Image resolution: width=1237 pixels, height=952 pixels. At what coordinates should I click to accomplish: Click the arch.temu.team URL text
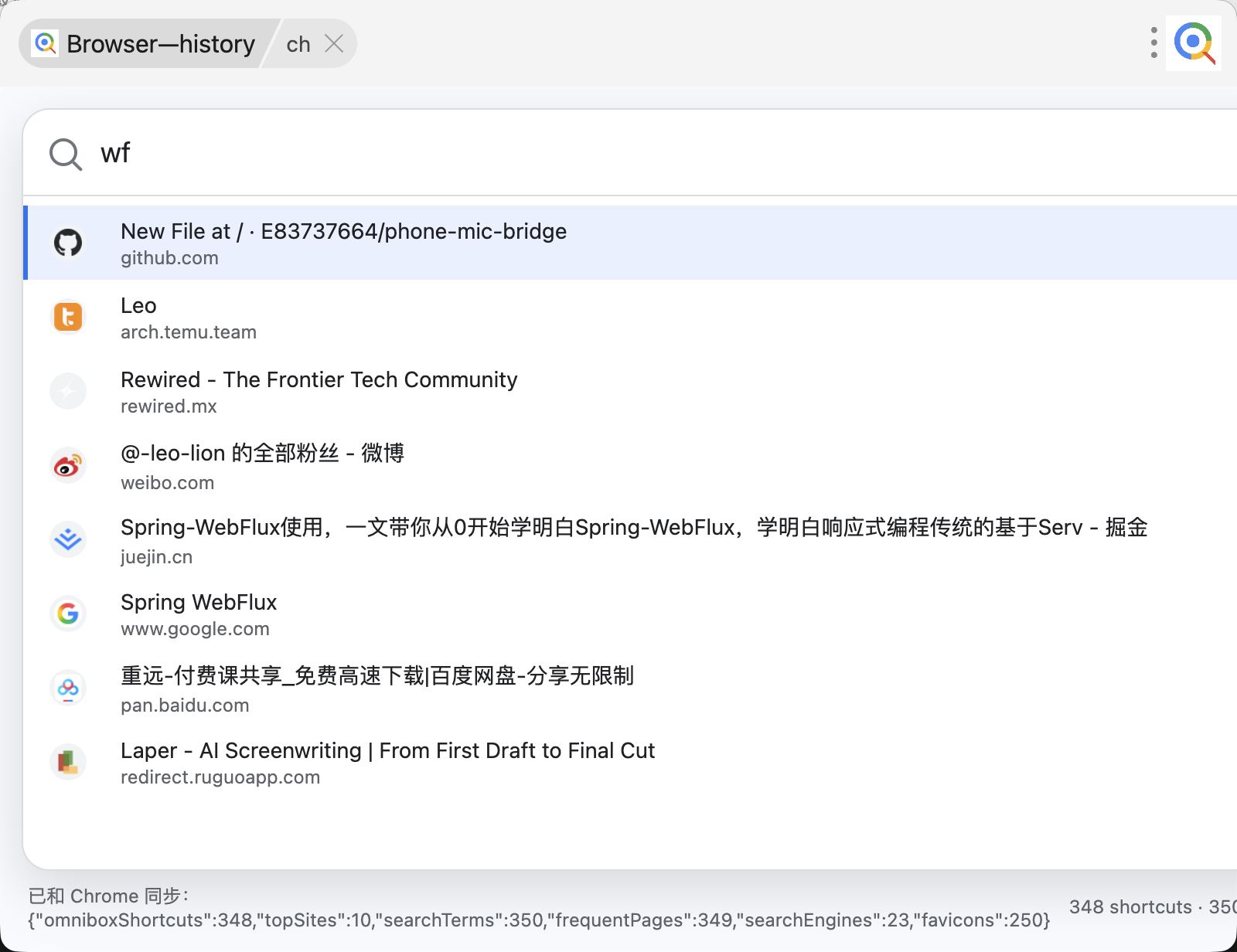point(189,332)
